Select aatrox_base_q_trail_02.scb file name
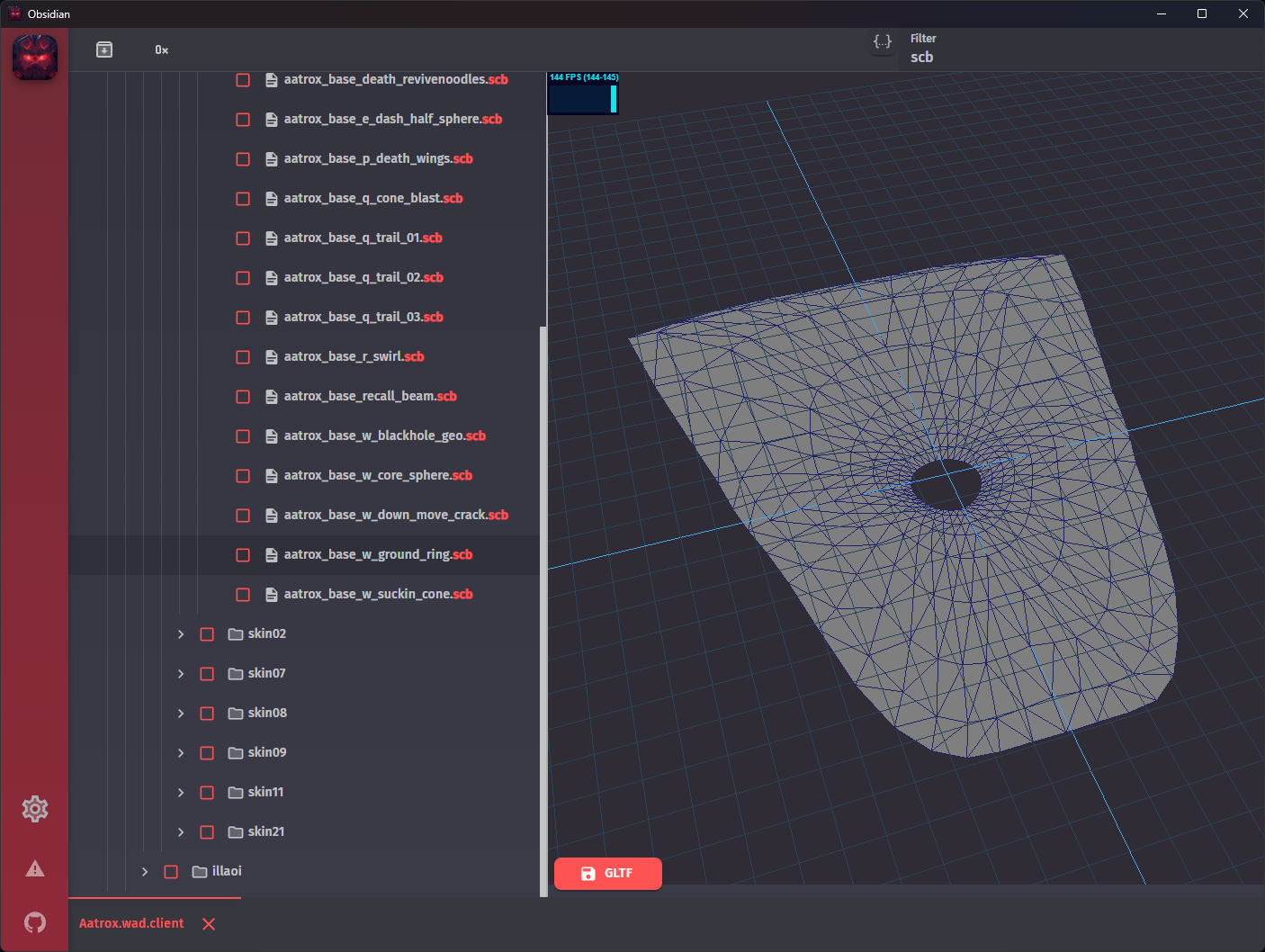This screenshot has height=952, width=1265. (363, 277)
